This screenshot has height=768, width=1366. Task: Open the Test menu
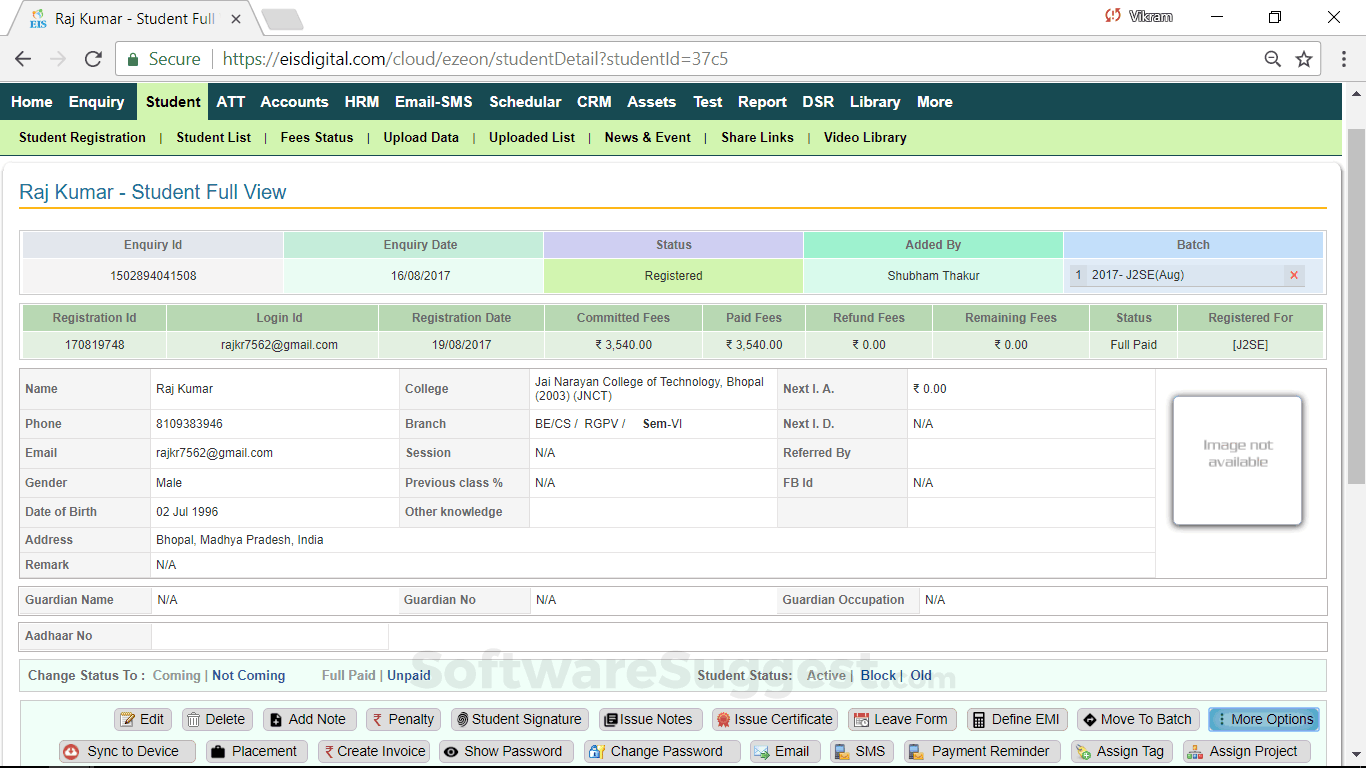point(708,102)
